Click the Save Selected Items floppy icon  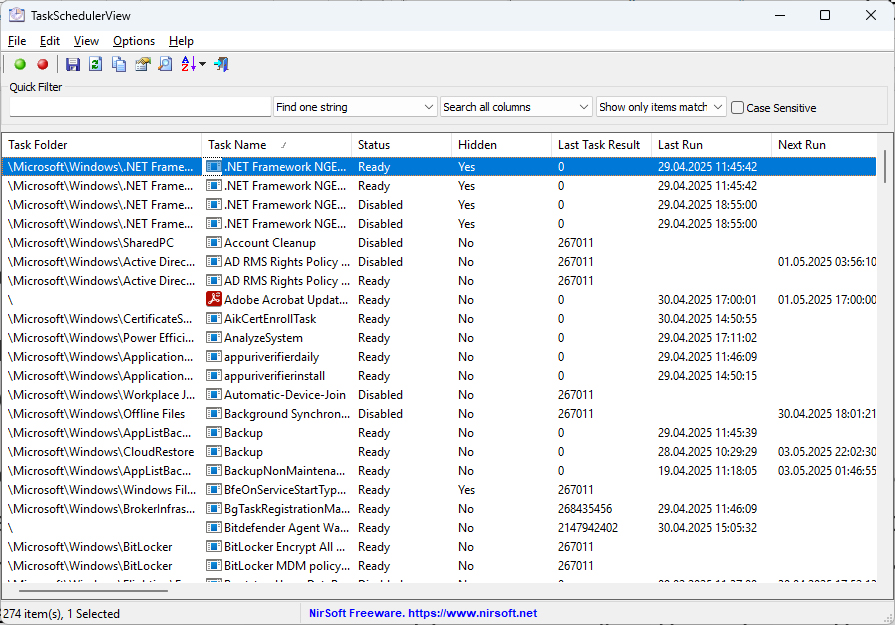click(72, 64)
